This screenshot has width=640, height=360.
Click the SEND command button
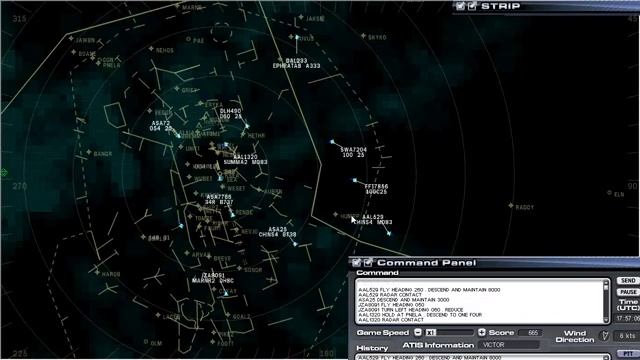[x=628, y=280]
